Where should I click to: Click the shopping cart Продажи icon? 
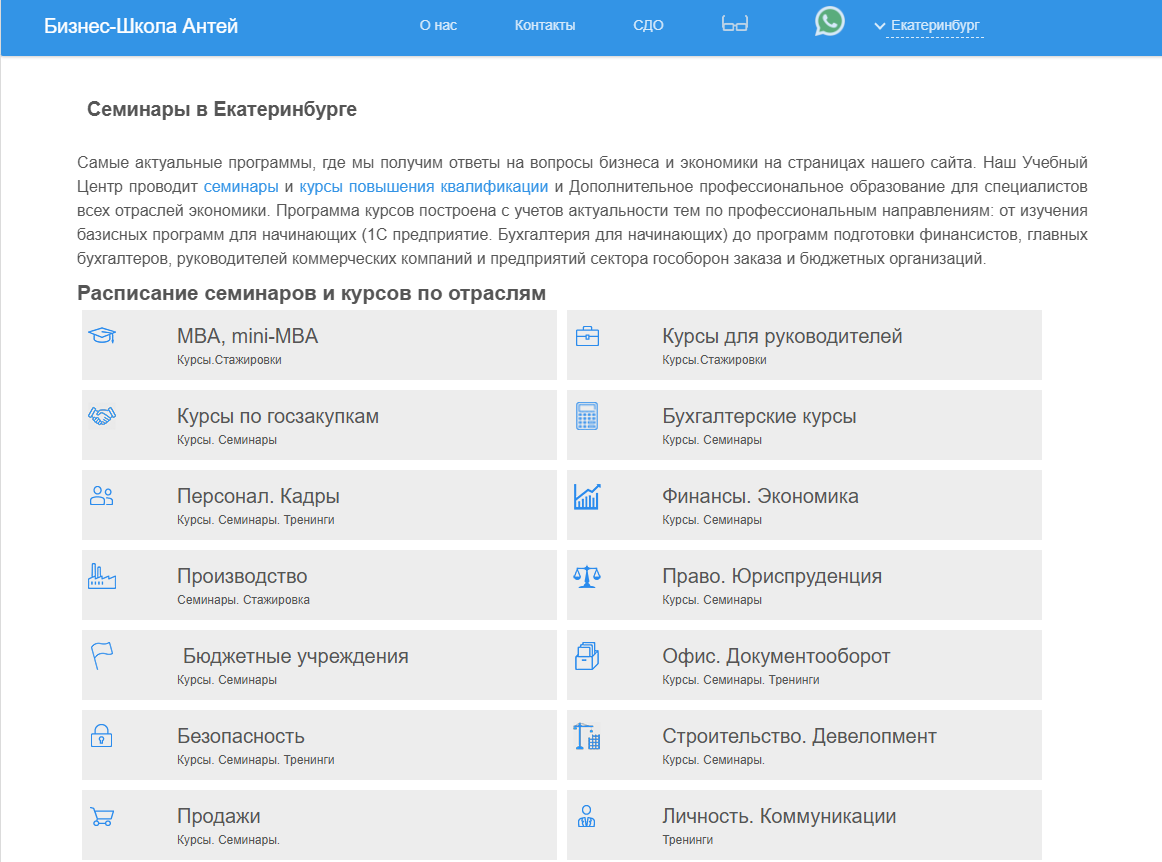[x=102, y=816]
